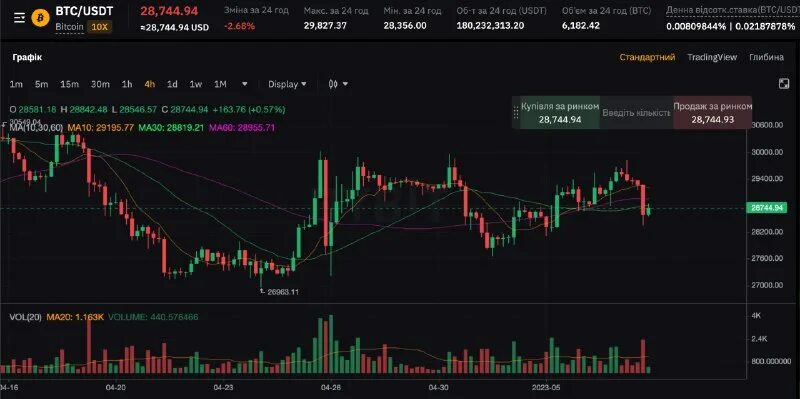Select the 1h timeframe
The image size is (800, 399).
(x=127, y=84)
